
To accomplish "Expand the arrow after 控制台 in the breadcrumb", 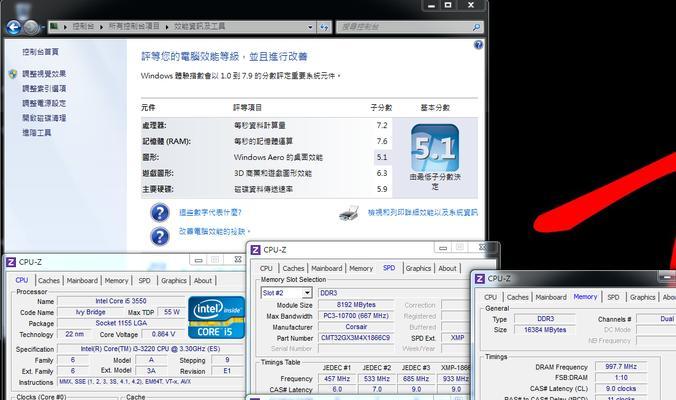I will (x=101, y=27).
